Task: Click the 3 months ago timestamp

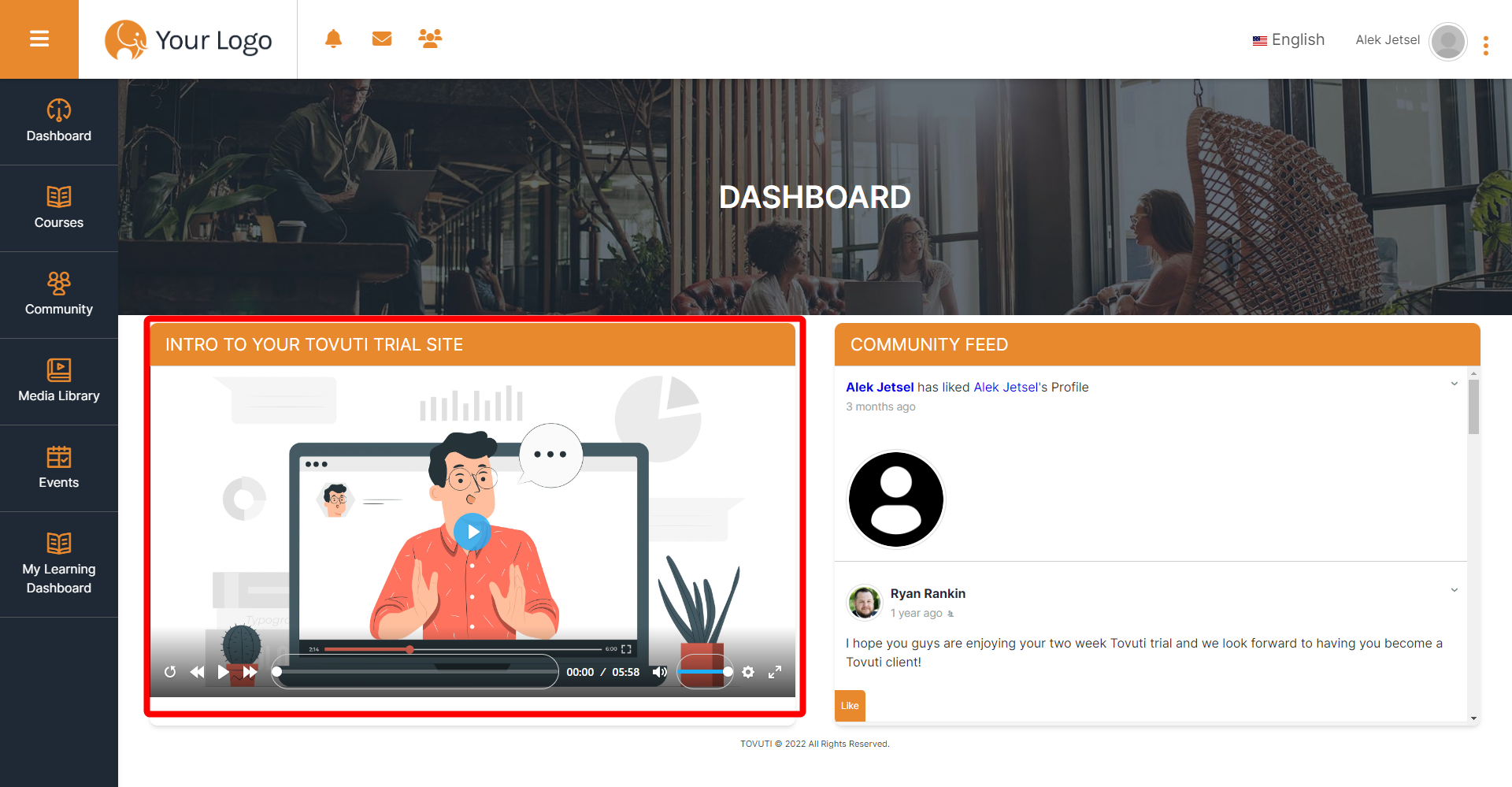Action: [880, 406]
